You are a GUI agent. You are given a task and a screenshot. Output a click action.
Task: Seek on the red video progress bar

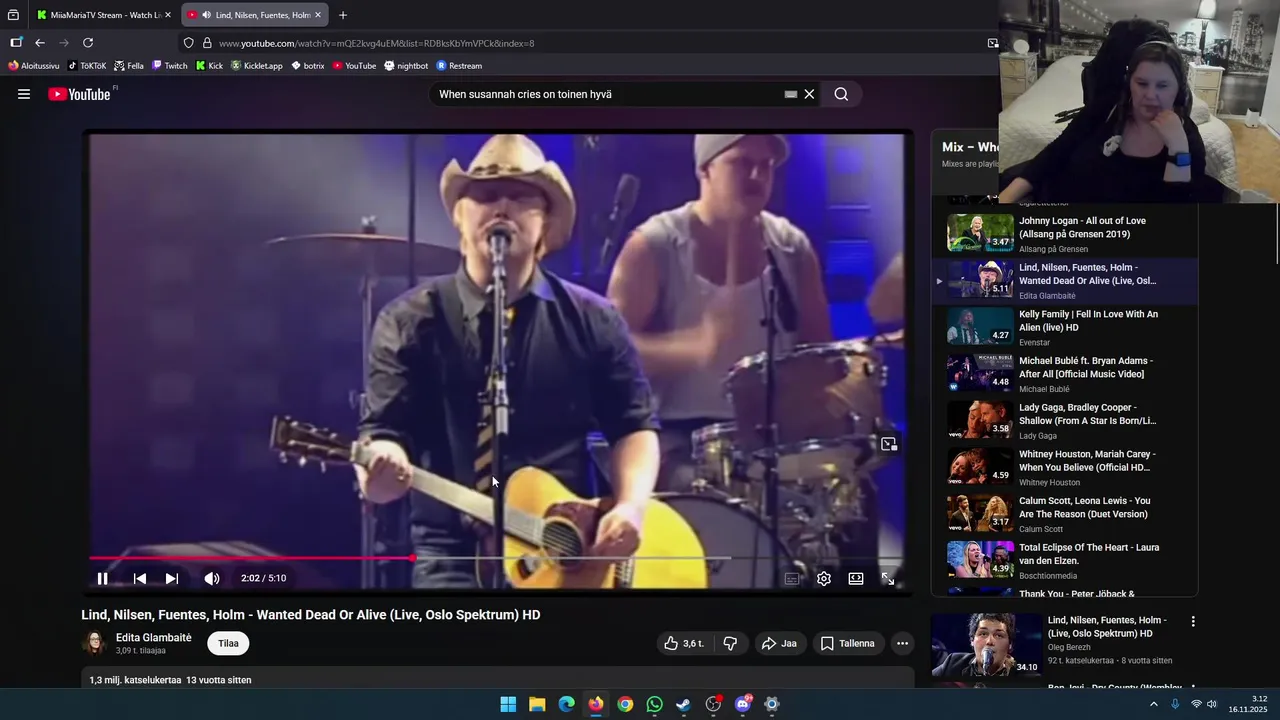click(496, 558)
